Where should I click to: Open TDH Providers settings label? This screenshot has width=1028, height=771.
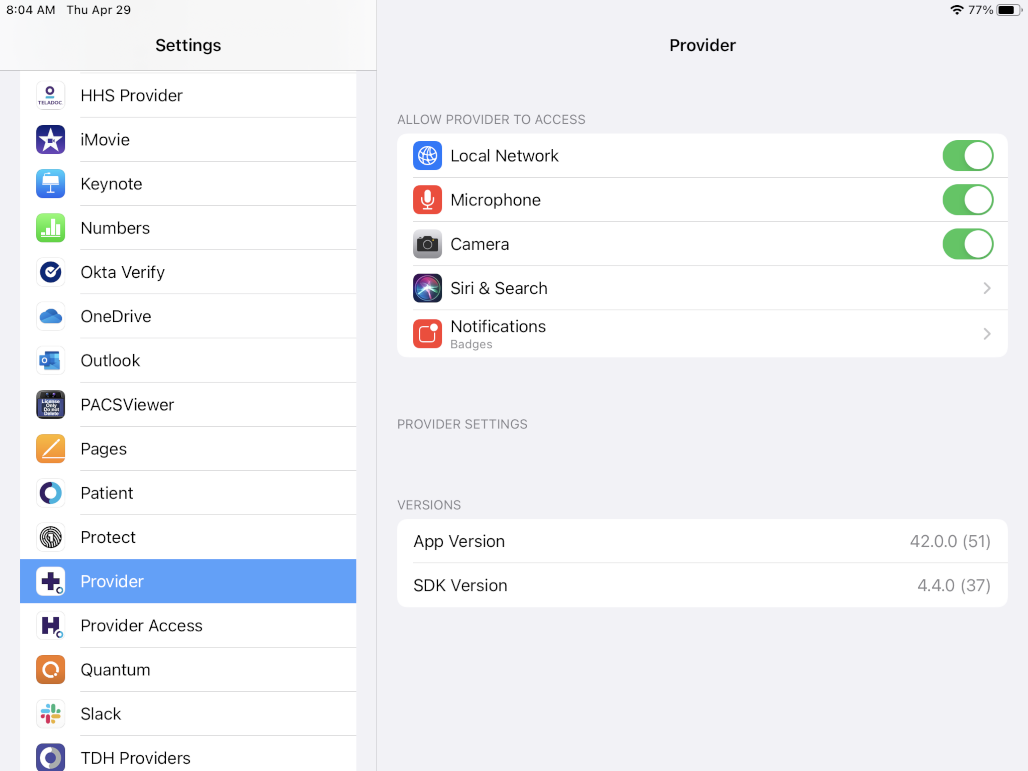click(136, 758)
